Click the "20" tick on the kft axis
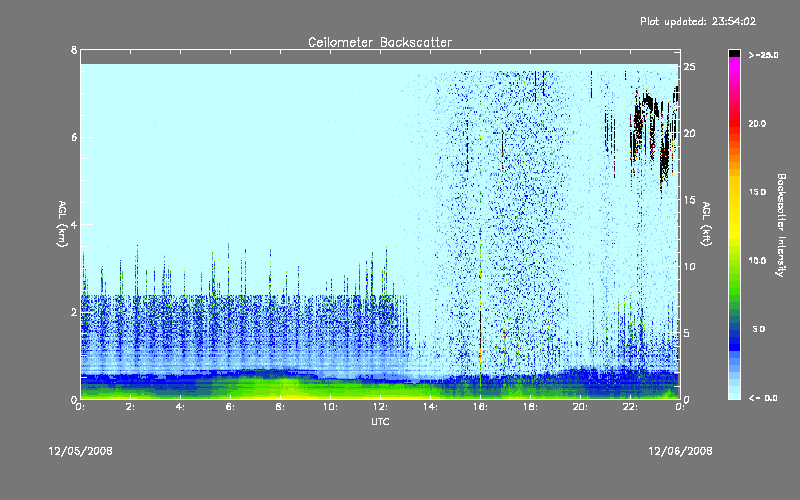 click(x=689, y=133)
